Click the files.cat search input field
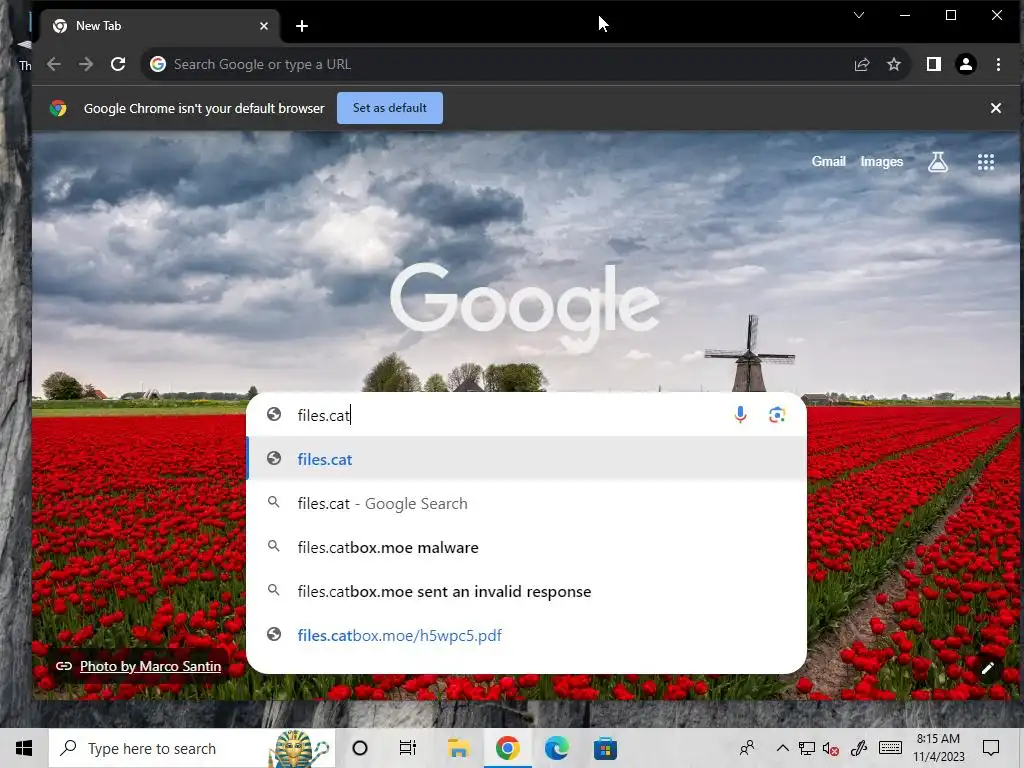1024x768 pixels. pos(509,415)
